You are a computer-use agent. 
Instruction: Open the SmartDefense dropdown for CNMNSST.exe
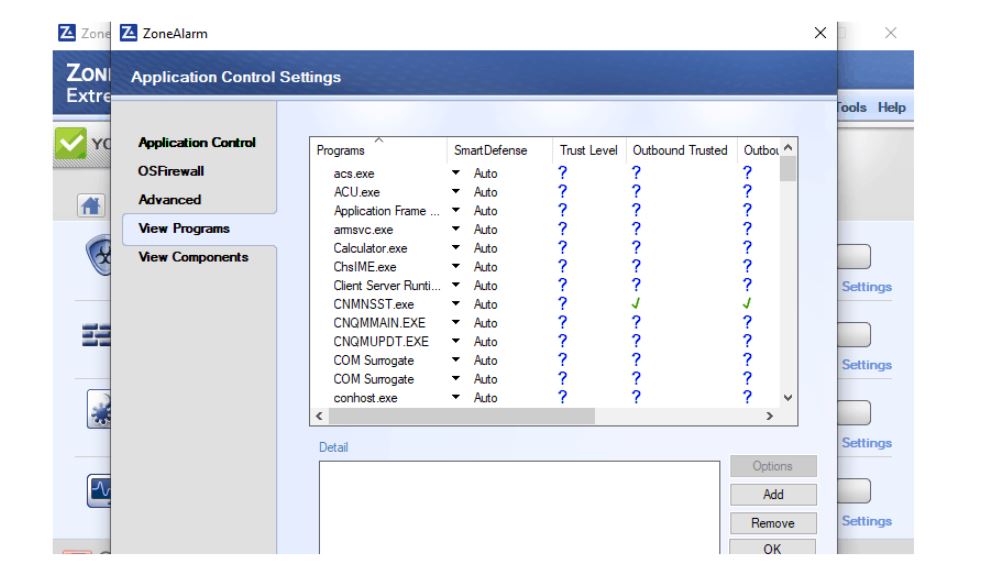coord(456,304)
